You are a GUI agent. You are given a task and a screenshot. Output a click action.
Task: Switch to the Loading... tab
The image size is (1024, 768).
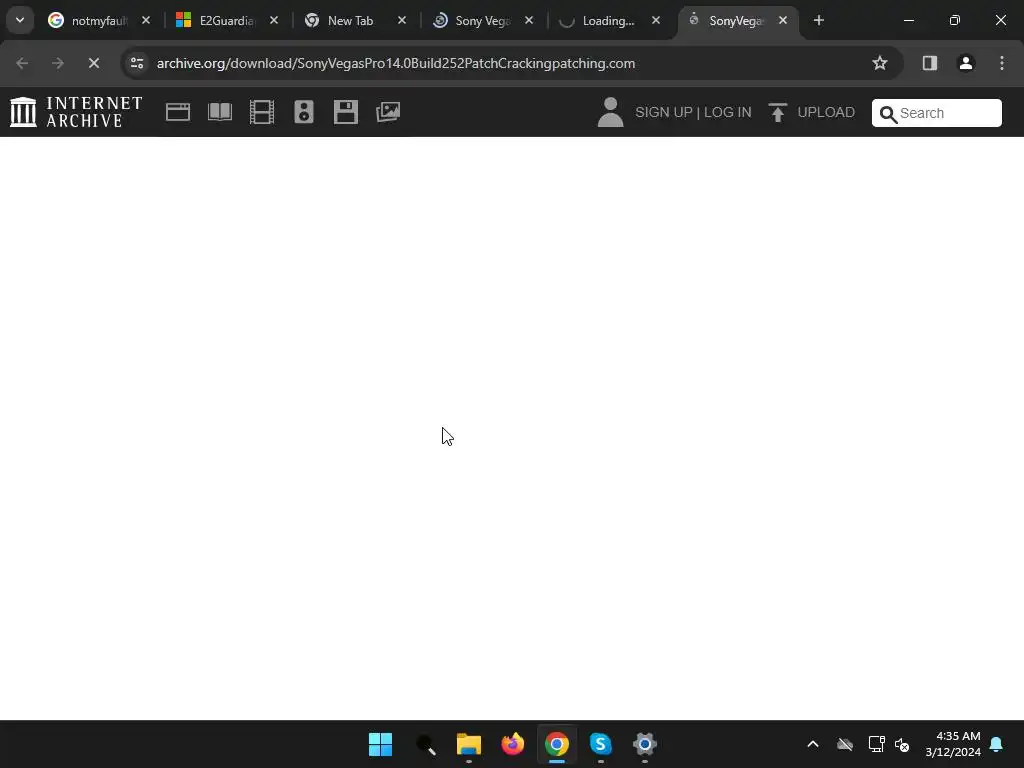600,21
